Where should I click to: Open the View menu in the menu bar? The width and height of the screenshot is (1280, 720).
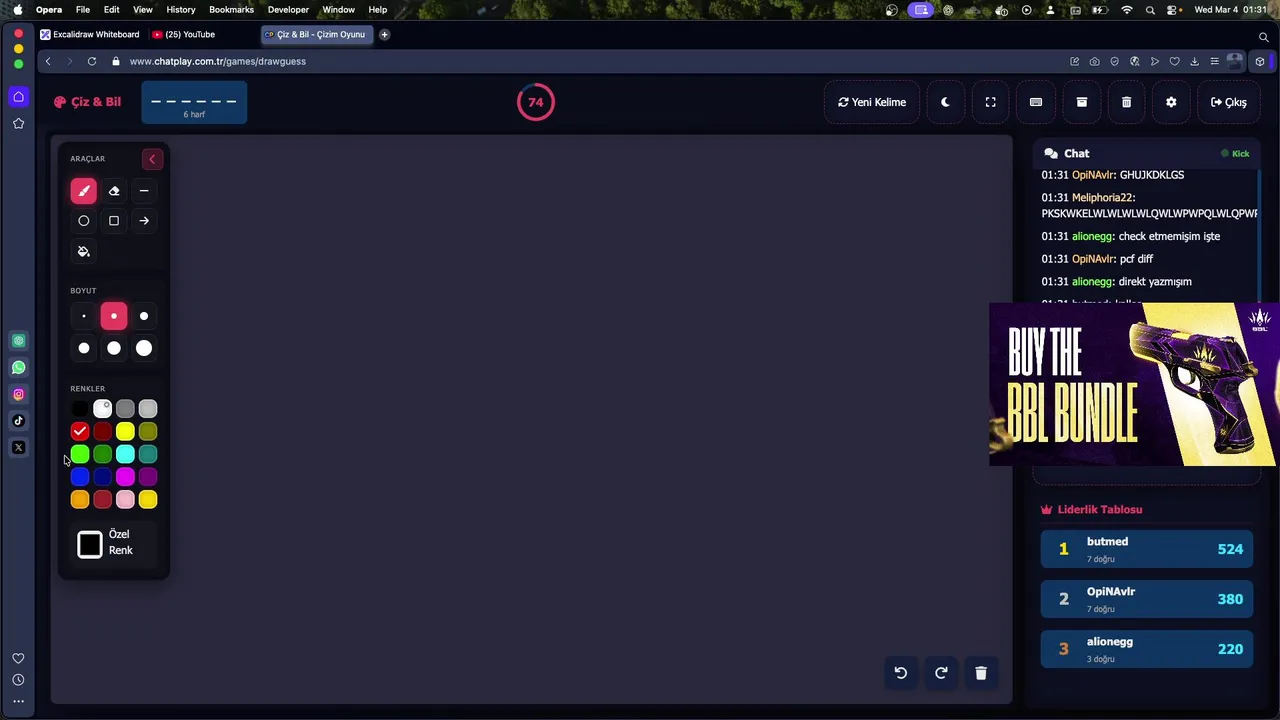[x=143, y=10]
